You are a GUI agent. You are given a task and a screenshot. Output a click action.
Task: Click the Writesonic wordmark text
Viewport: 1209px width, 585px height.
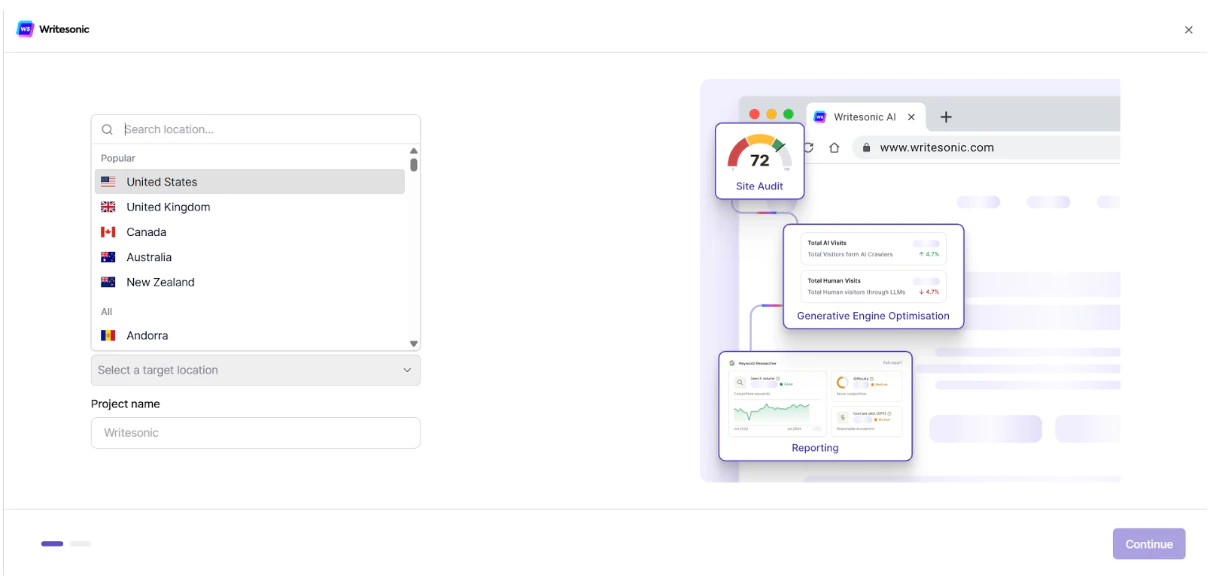pyautogui.click(x=64, y=30)
